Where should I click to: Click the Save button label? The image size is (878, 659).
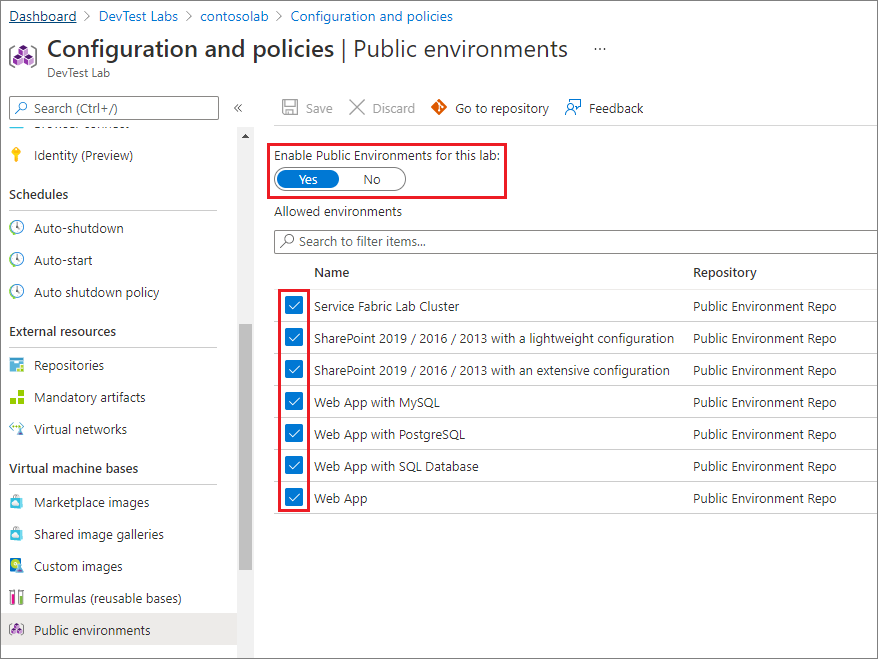(x=319, y=108)
